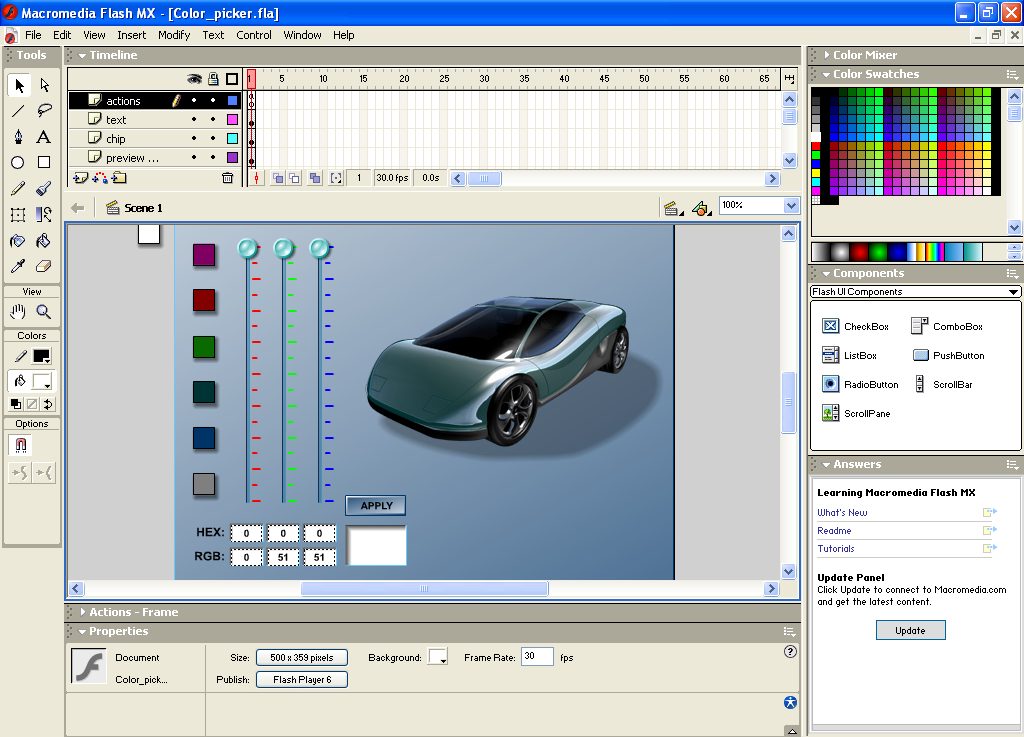Expand the Actions - Frame panel
1024x737 pixels.
click(x=83, y=612)
